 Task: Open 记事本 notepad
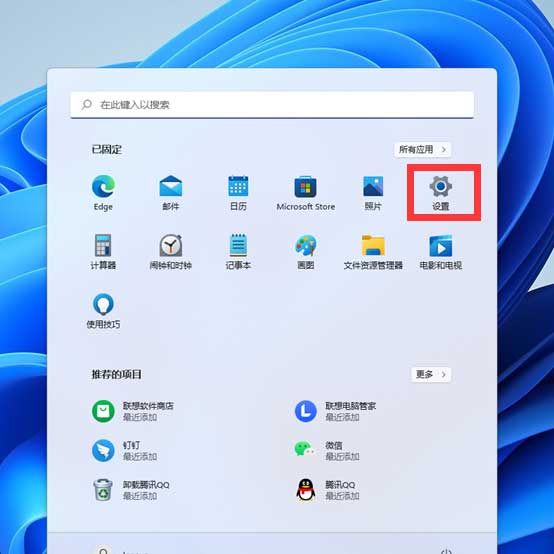[238, 252]
